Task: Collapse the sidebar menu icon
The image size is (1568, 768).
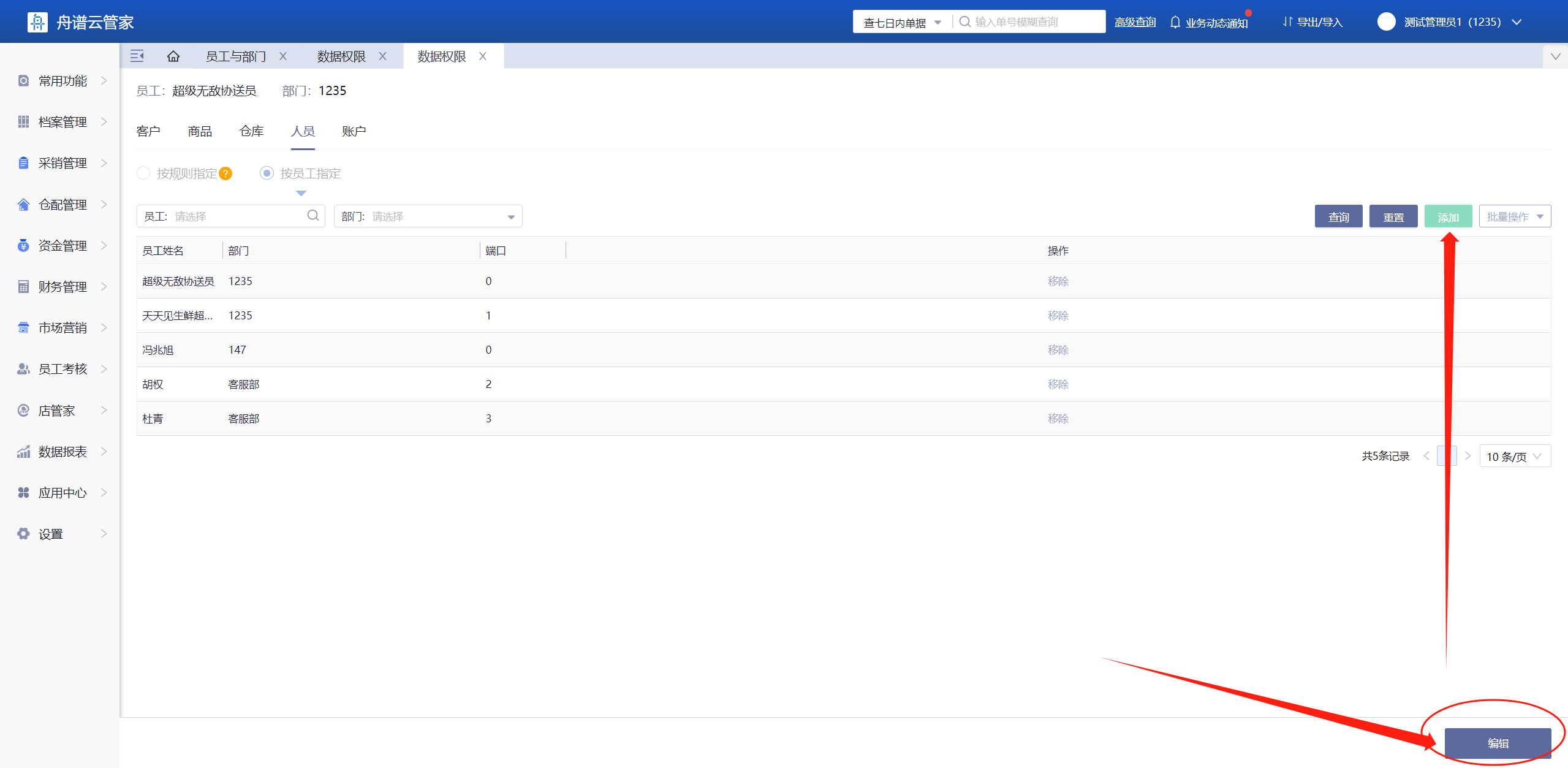Action: pyautogui.click(x=137, y=56)
